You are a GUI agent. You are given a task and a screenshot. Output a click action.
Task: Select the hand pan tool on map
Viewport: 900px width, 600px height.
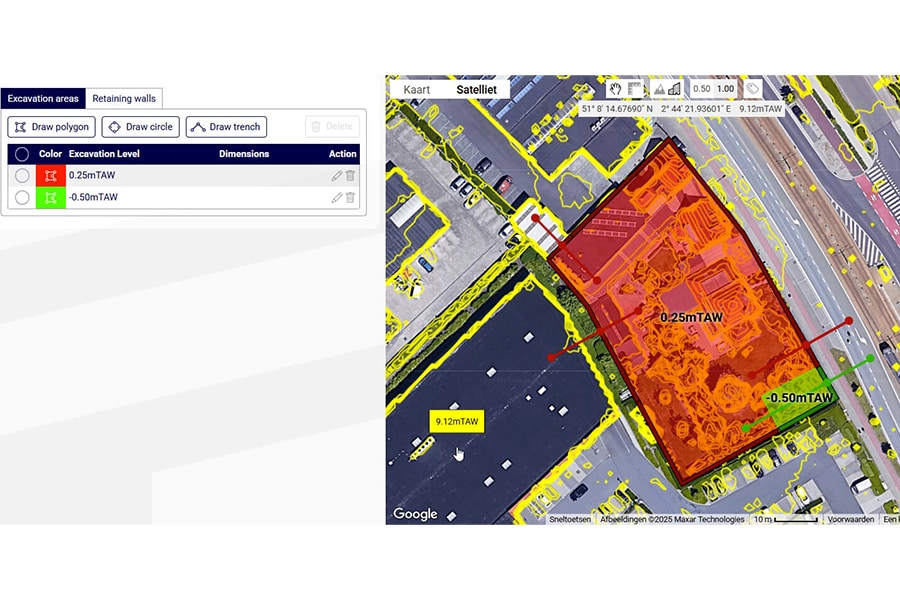(x=616, y=89)
